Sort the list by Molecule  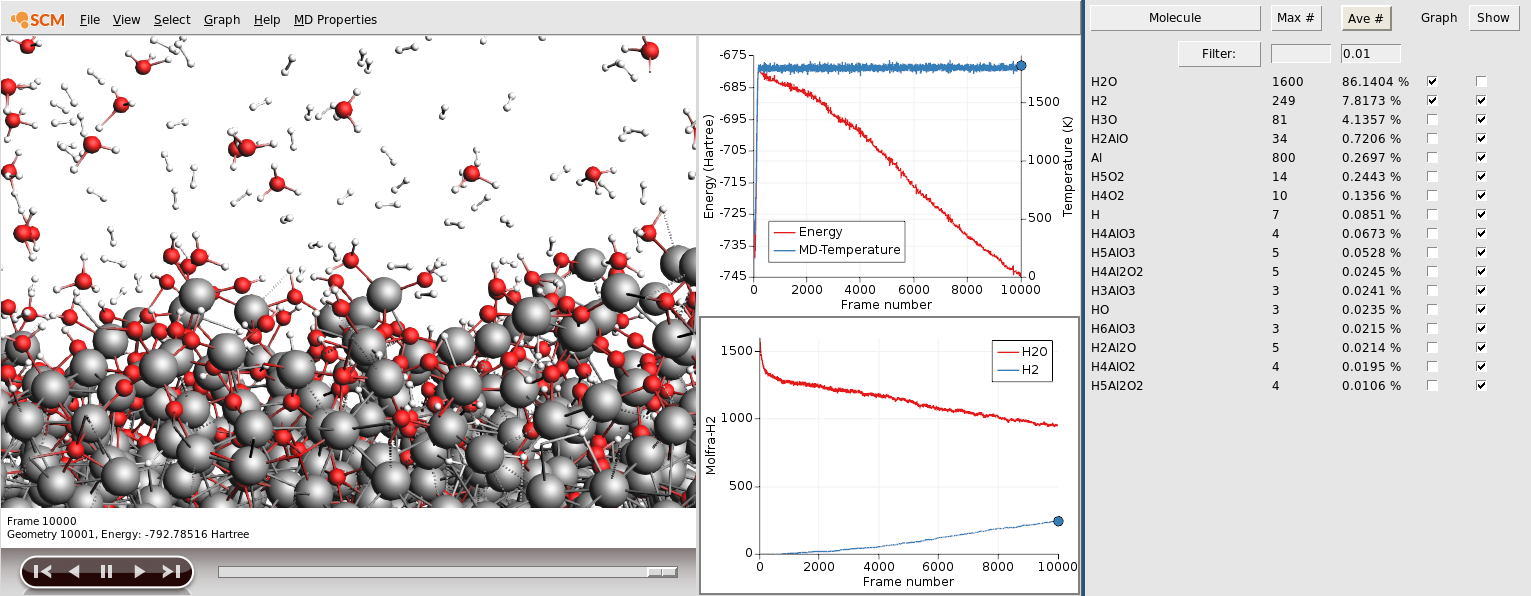click(x=1175, y=18)
